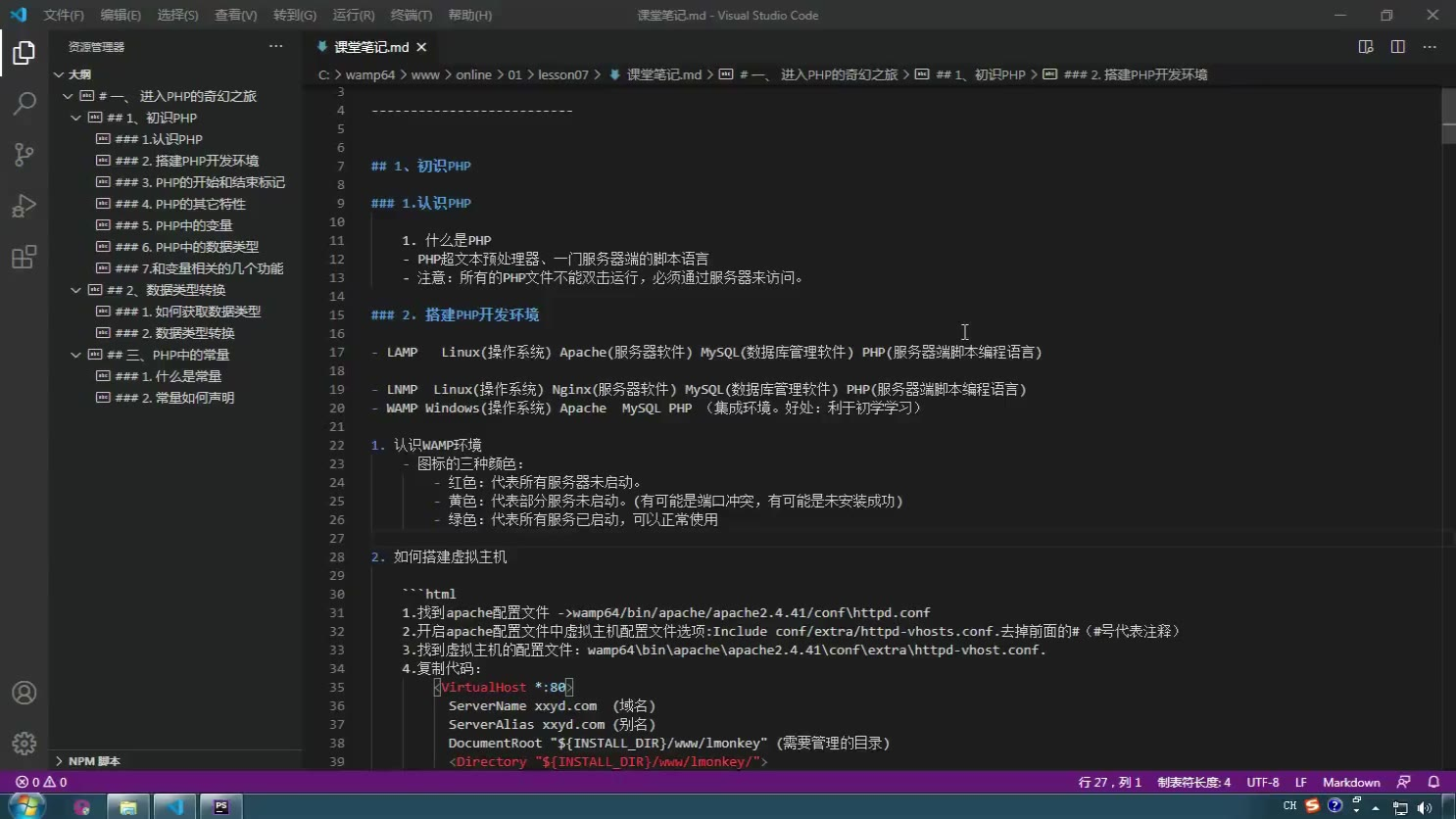
Task: Click the open preview to side icon
Action: tap(1365, 47)
